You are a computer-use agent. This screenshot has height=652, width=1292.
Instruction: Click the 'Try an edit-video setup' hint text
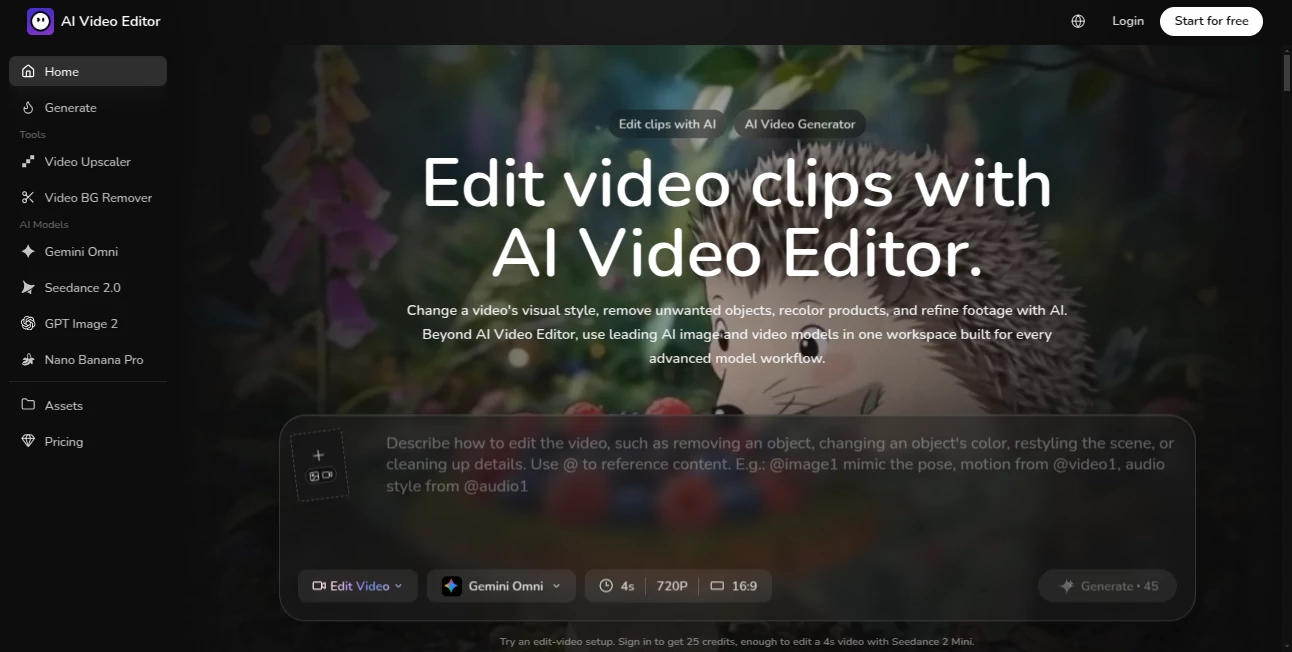pos(737,641)
